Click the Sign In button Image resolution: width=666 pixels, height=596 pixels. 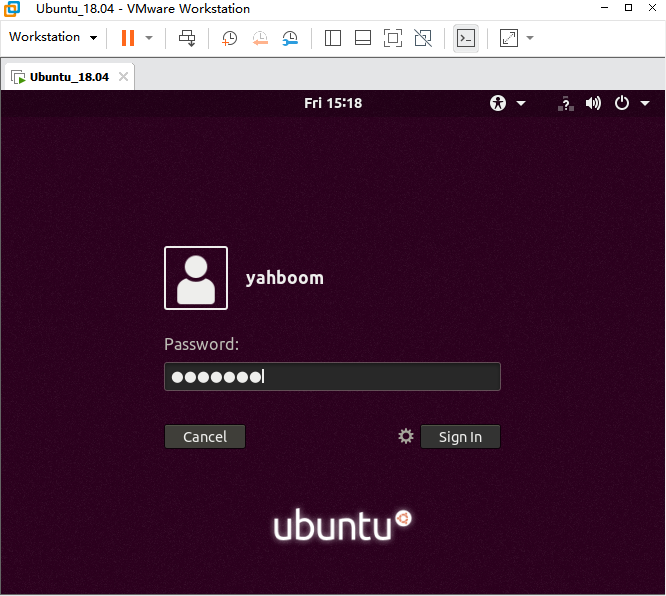(460, 437)
